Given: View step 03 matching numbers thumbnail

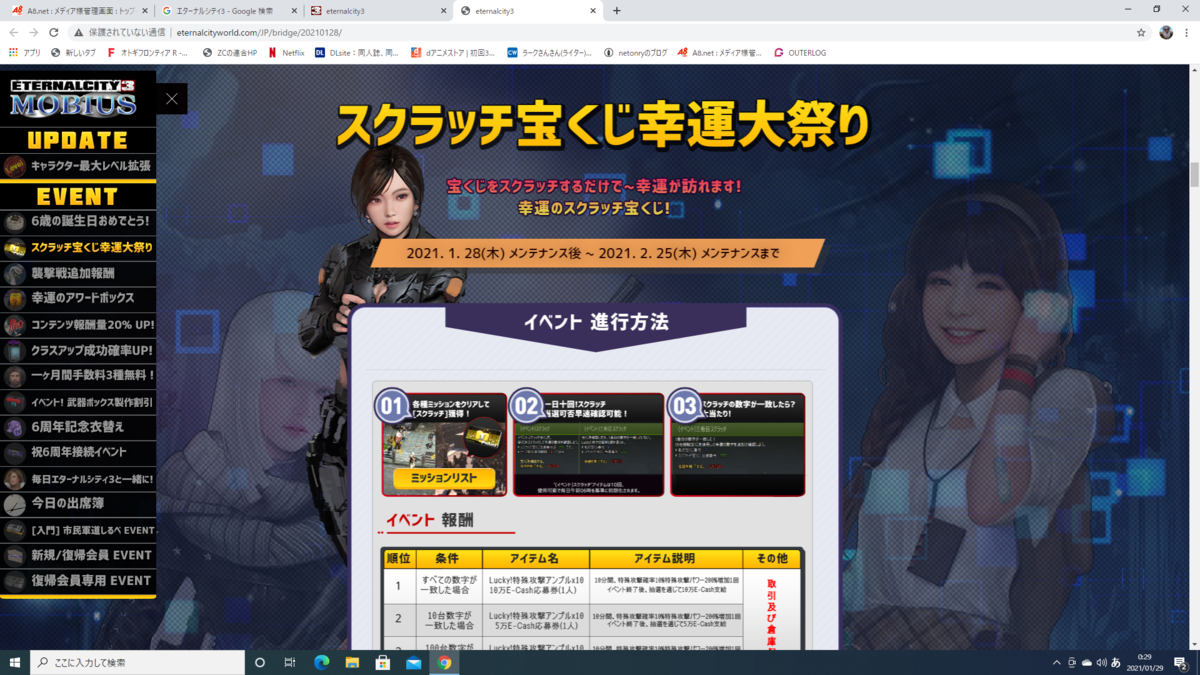Looking at the screenshot, I should (737, 444).
